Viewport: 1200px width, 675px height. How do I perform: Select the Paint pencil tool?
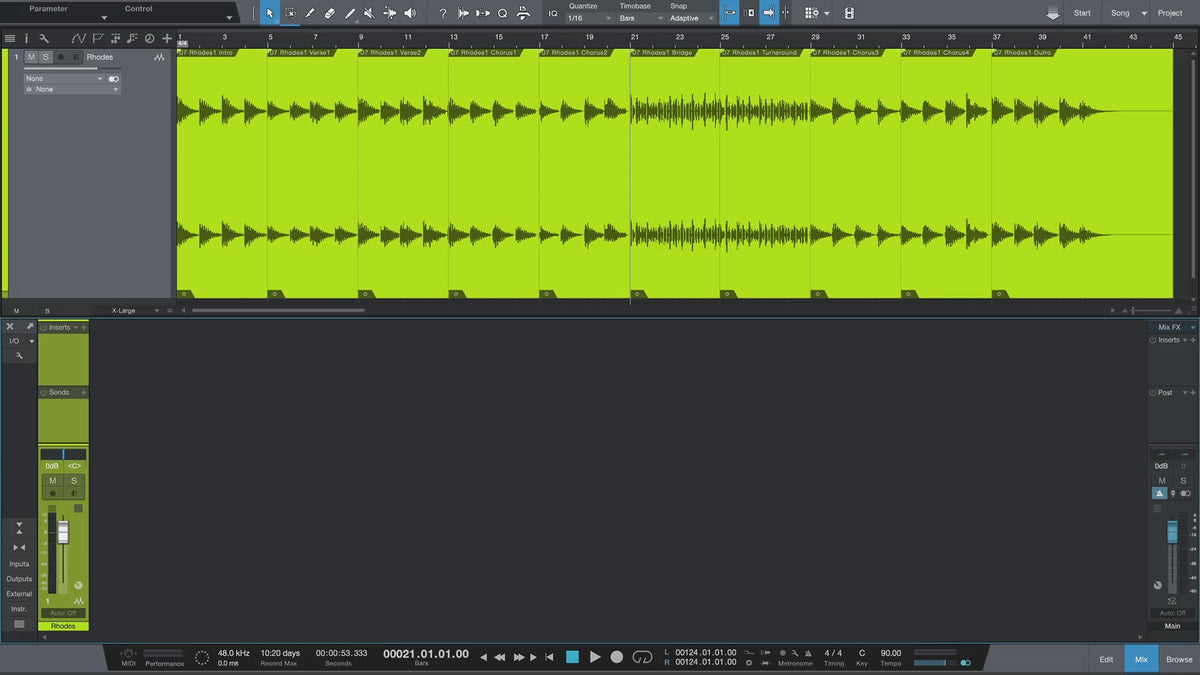[350, 13]
